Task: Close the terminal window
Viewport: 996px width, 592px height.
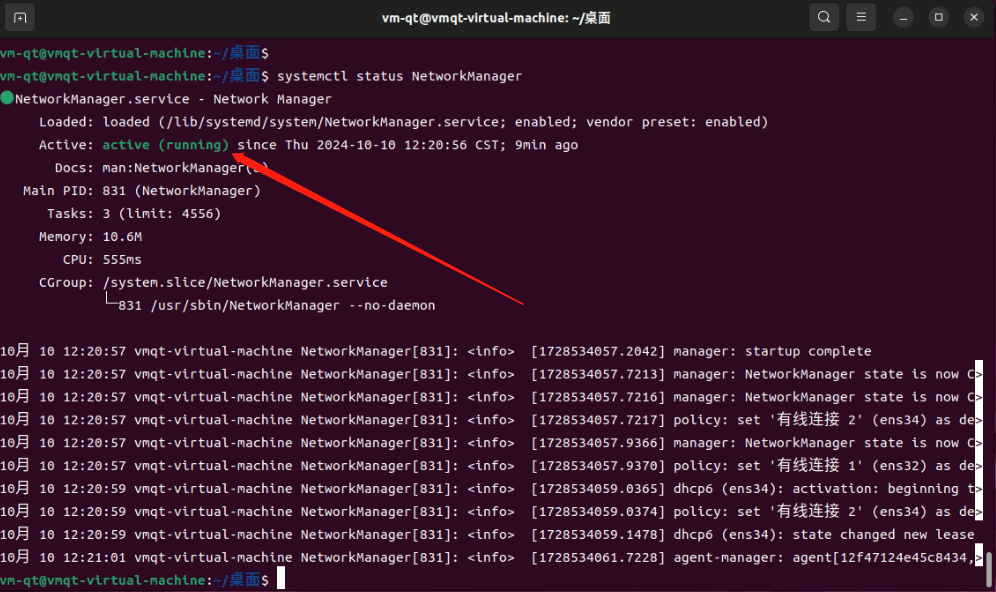Action: [x=972, y=17]
